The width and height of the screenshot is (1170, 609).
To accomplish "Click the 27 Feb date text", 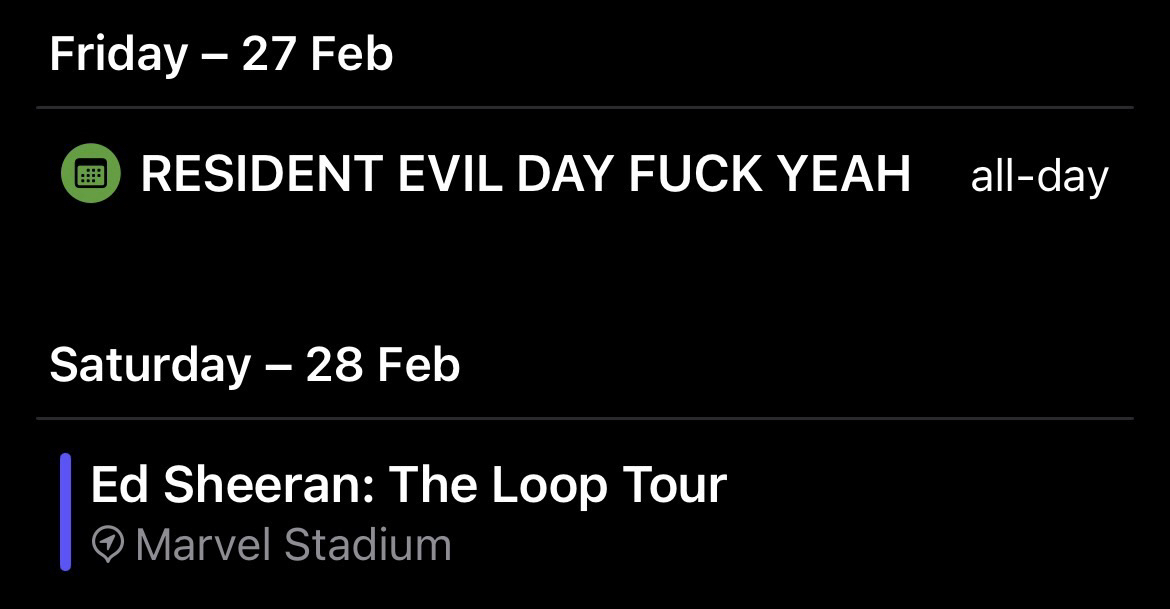I will click(x=317, y=53).
